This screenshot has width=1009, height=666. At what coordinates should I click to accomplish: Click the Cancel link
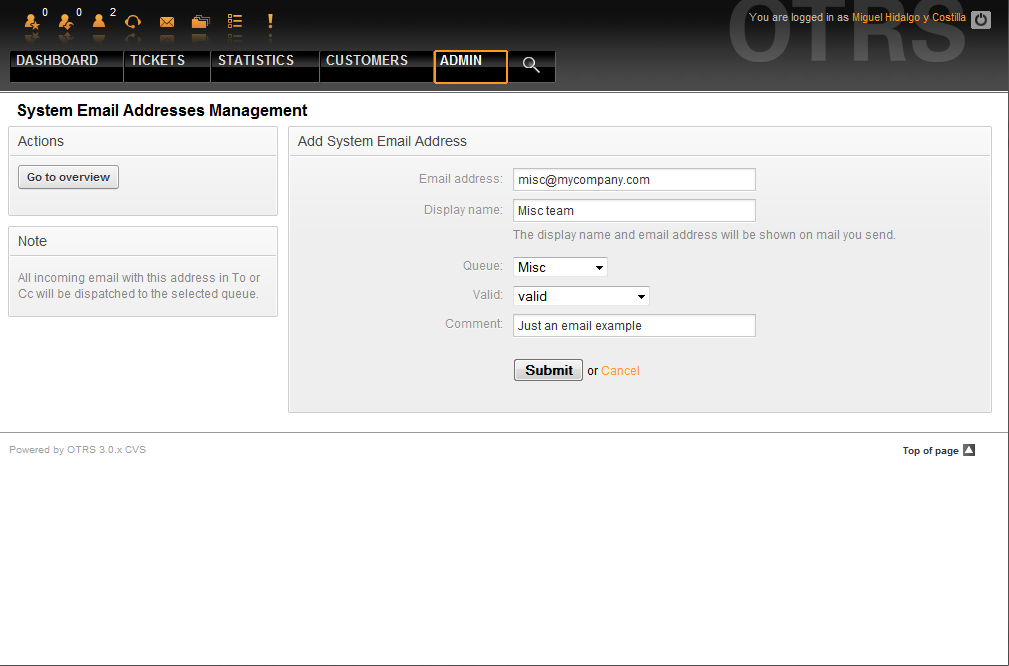point(620,371)
